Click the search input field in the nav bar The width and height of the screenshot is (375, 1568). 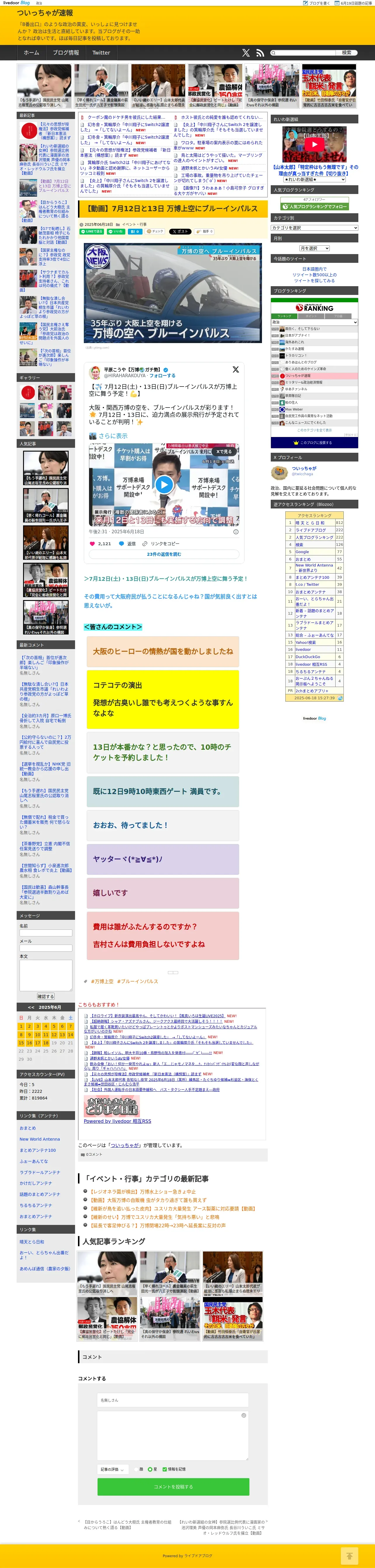point(303,53)
